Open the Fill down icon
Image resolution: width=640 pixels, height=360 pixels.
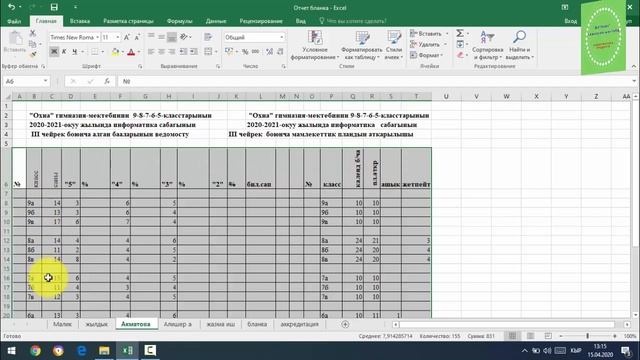click(x=460, y=44)
